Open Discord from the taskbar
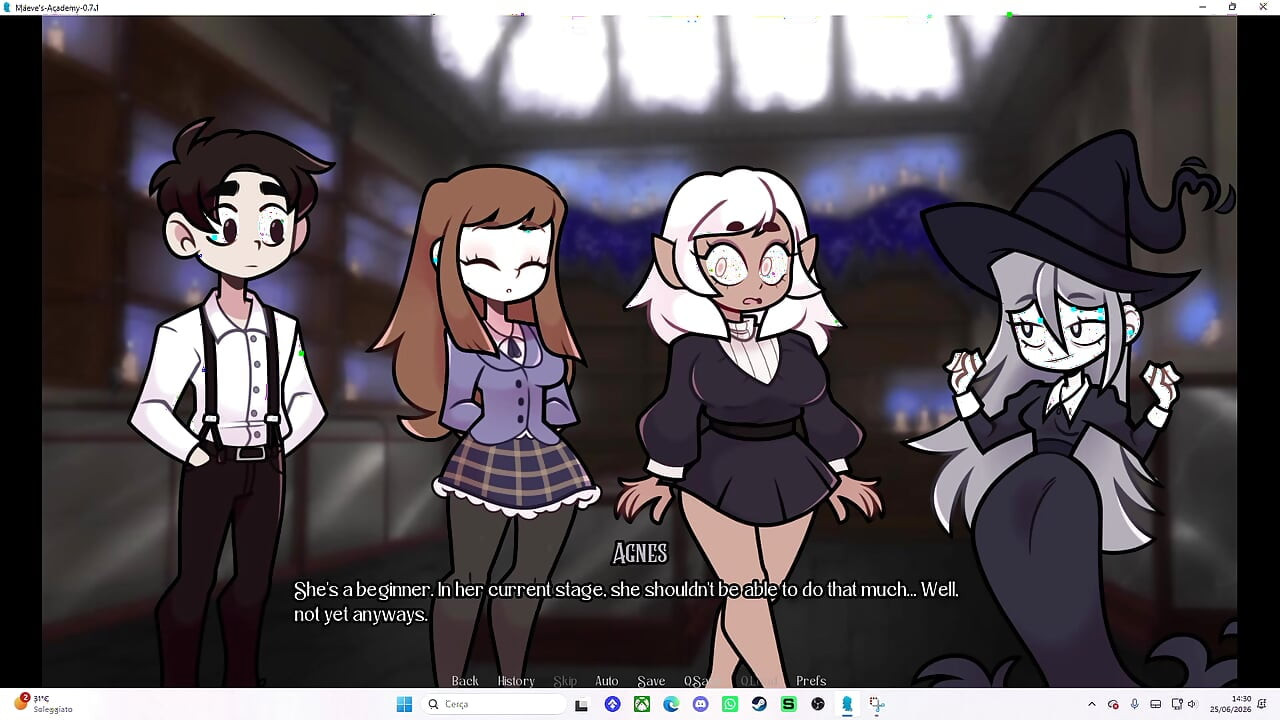The height and width of the screenshot is (720, 1280). click(x=700, y=704)
